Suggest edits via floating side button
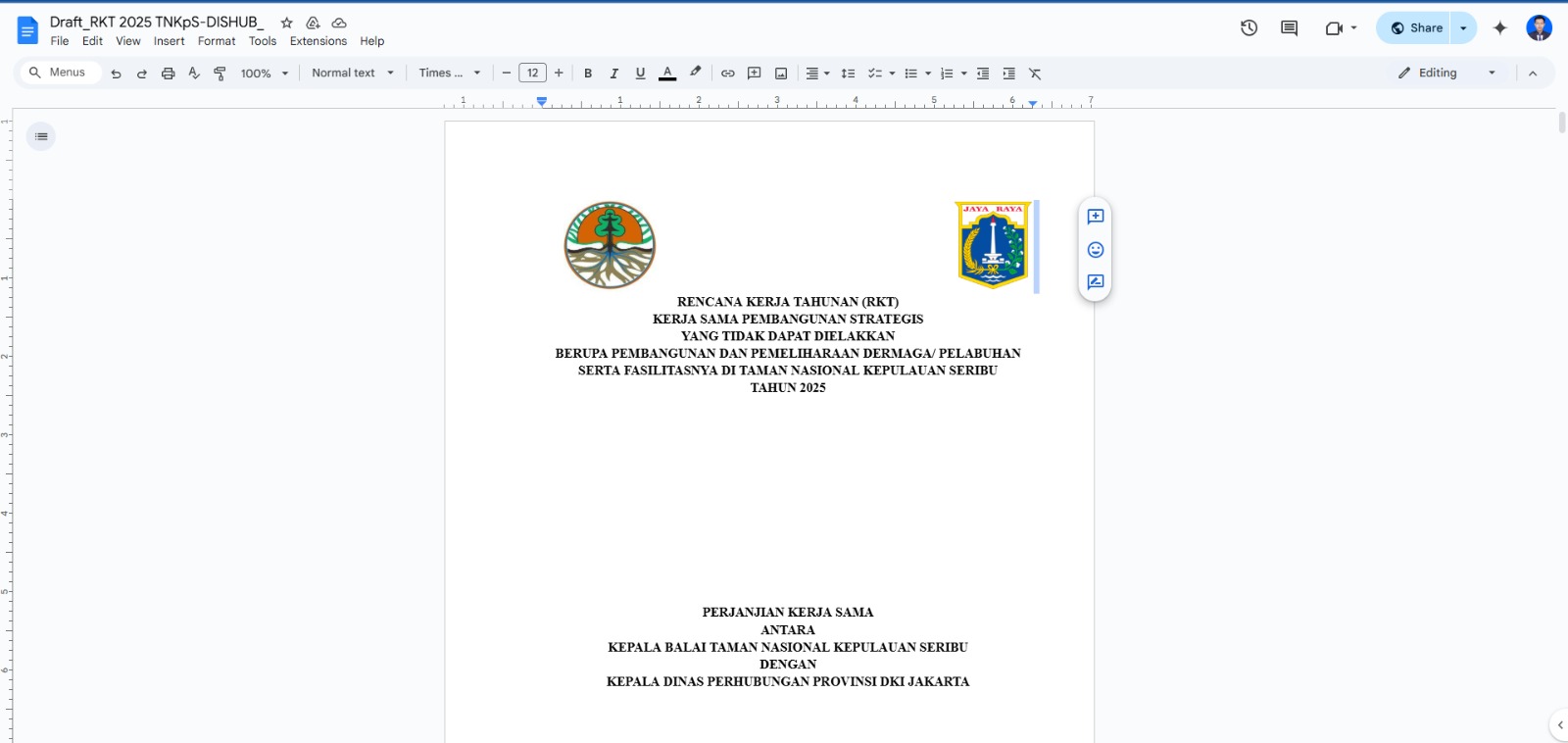 point(1096,282)
